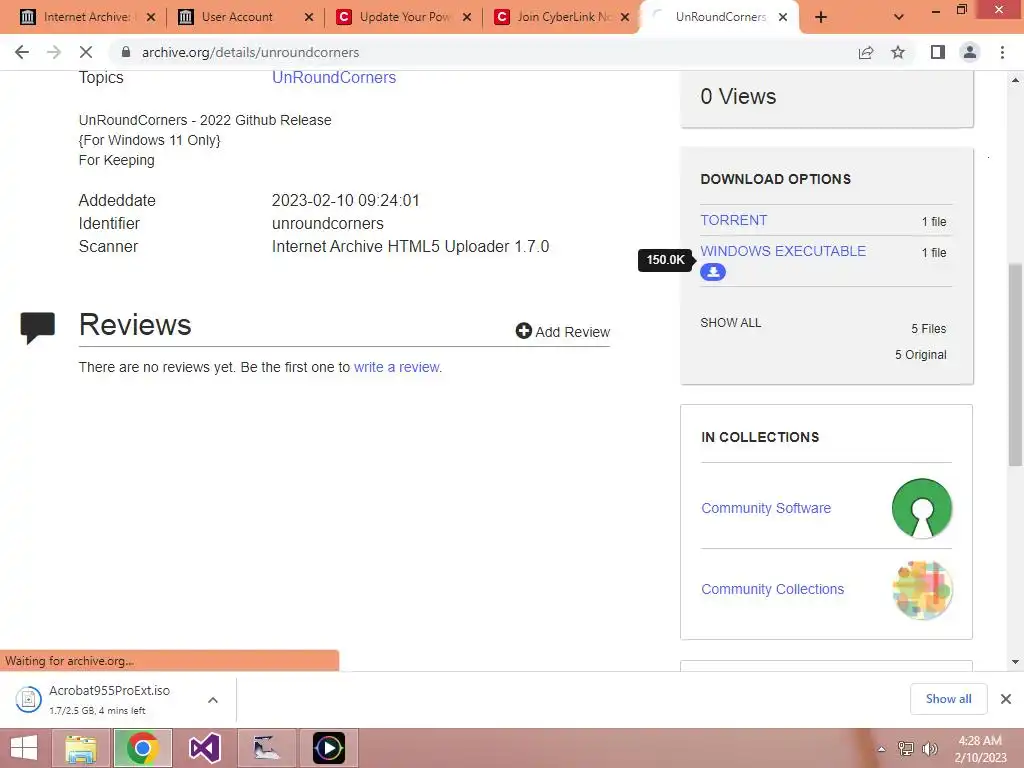Close the User Account tab
The width and height of the screenshot is (1024, 768).
(x=309, y=17)
